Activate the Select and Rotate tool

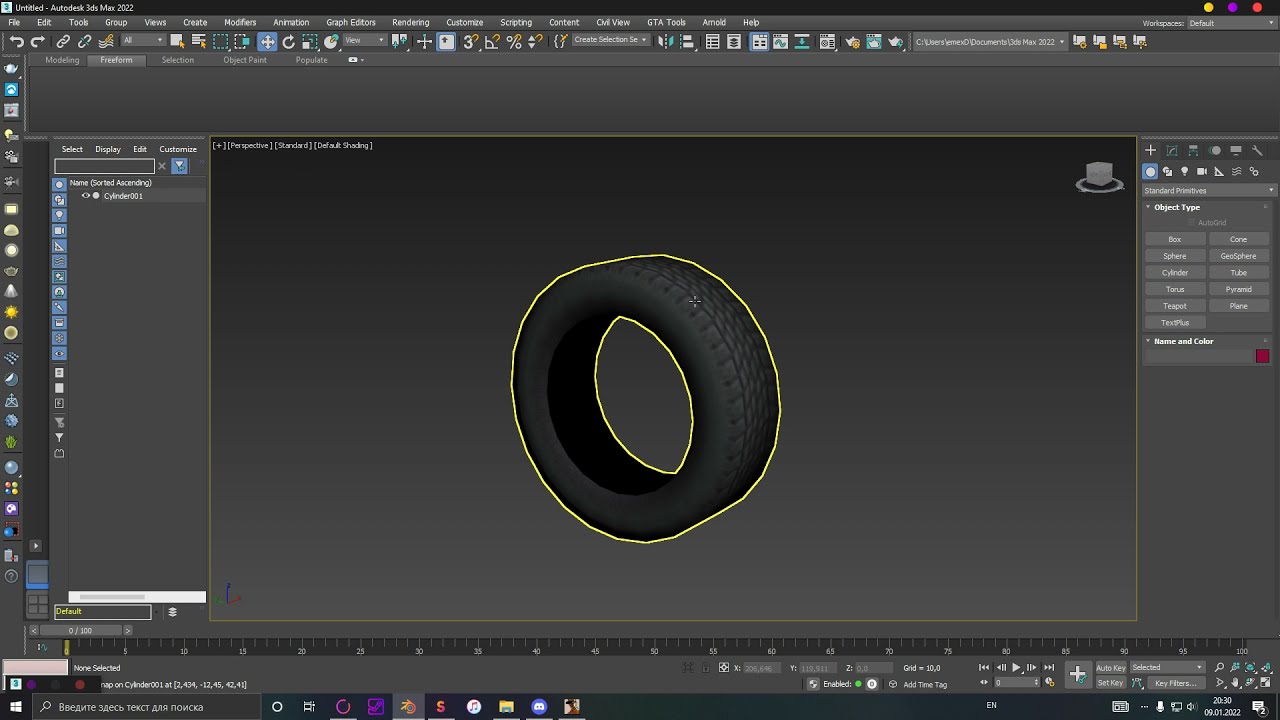pos(289,41)
